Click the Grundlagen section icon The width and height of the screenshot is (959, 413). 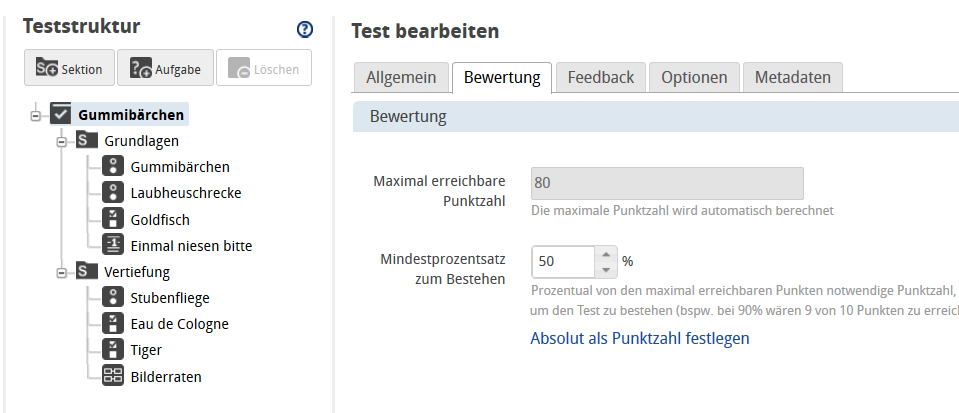click(x=87, y=141)
